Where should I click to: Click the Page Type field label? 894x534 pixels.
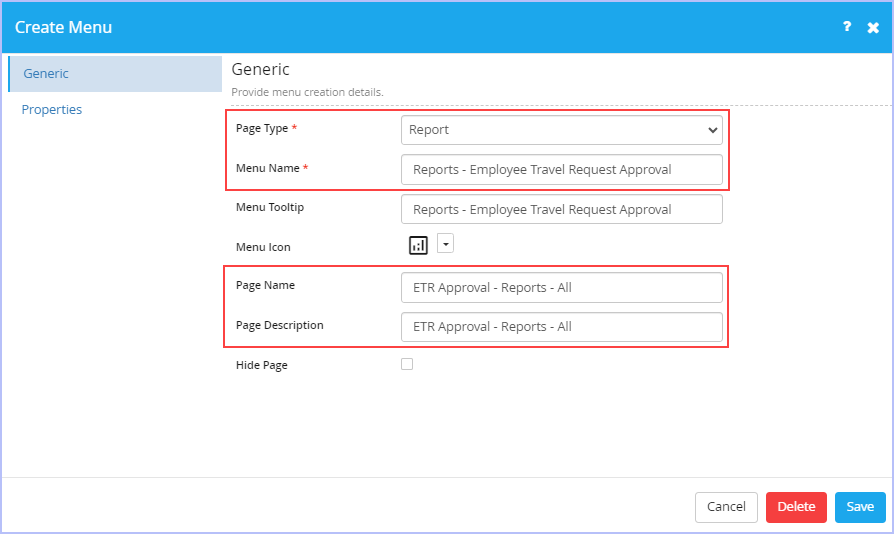[262, 129]
